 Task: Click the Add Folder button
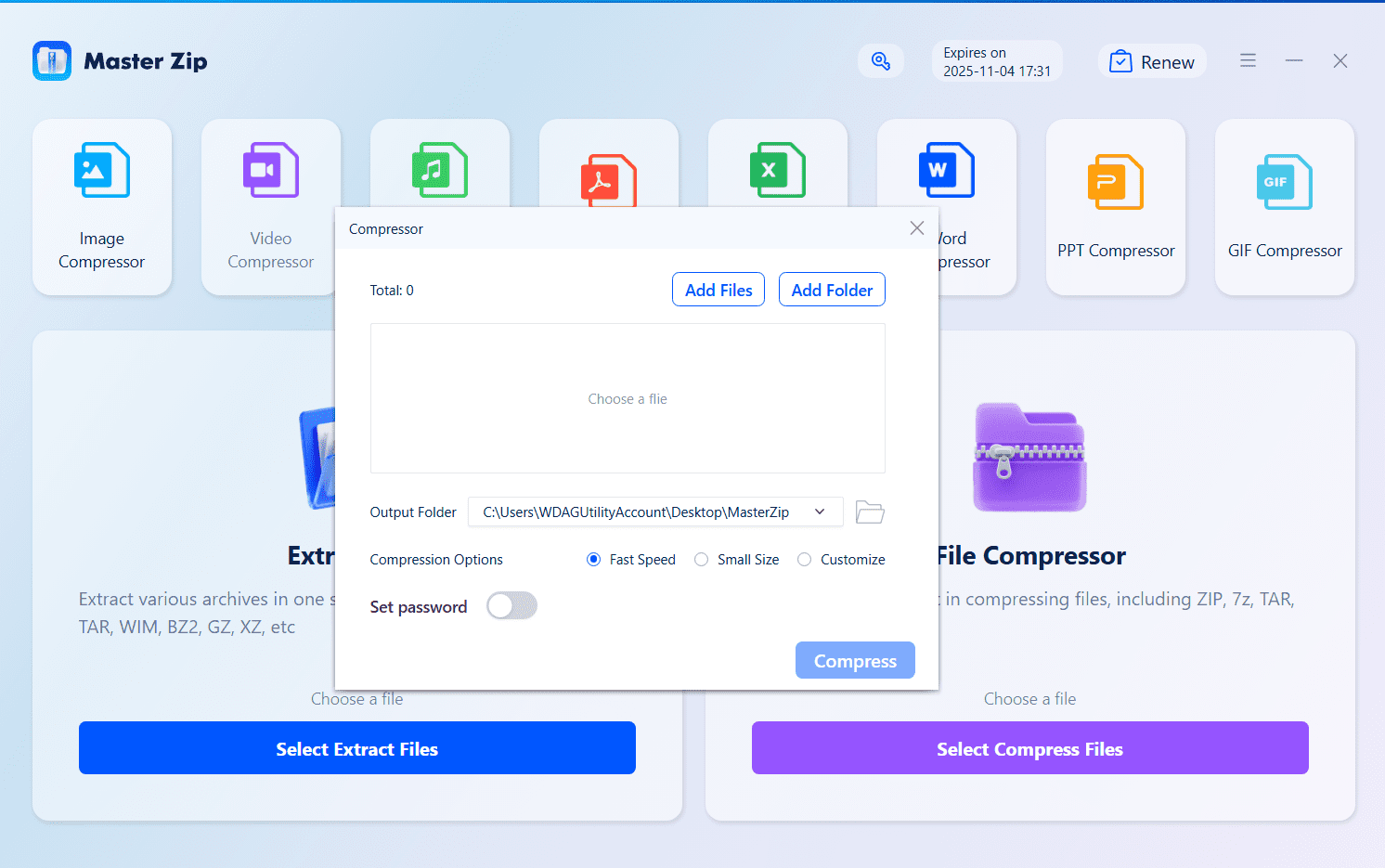tap(832, 290)
